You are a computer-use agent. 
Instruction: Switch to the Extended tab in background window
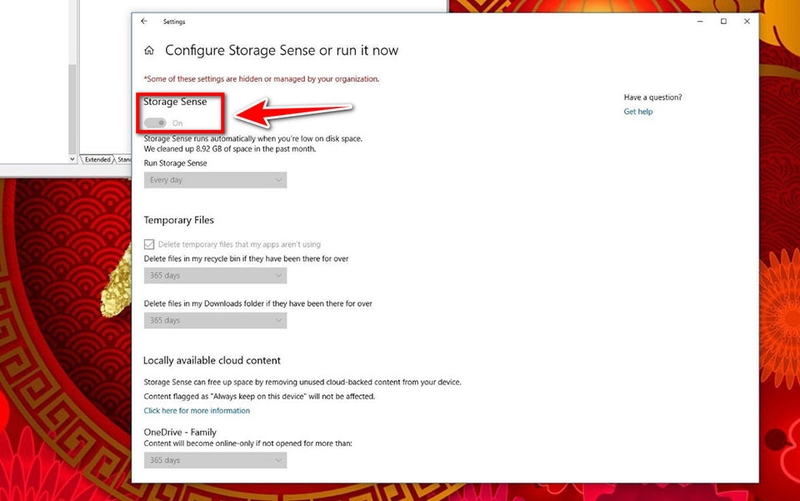point(97,160)
